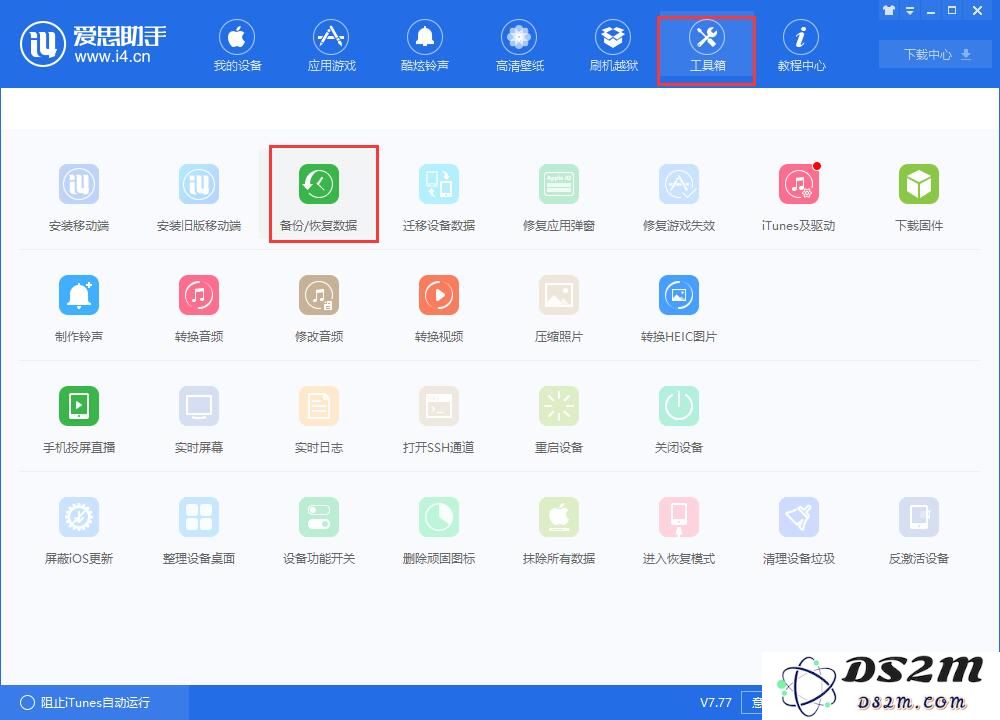The height and width of the screenshot is (720, 1000).
Task: Open 清理设备垃圾 cleaner
Action: 798,531
